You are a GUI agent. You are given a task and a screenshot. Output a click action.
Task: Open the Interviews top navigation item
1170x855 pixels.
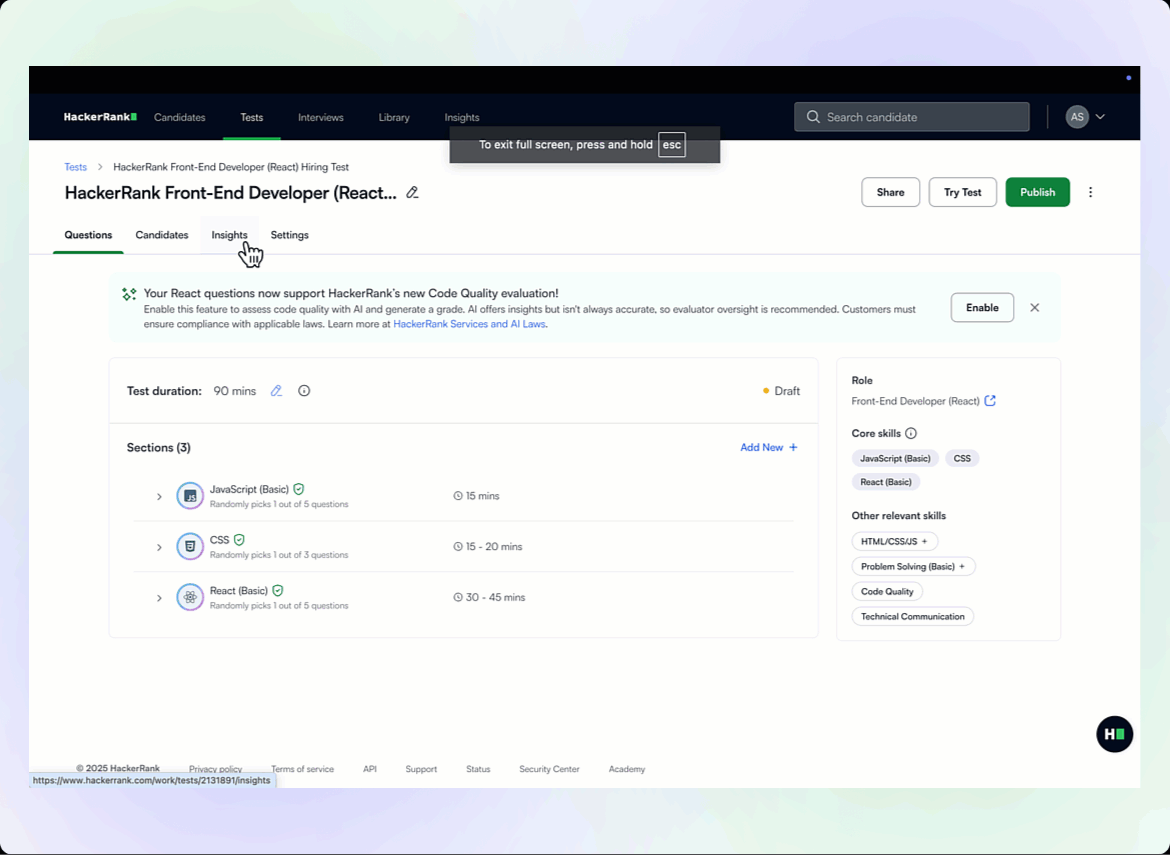click(321, 117)
